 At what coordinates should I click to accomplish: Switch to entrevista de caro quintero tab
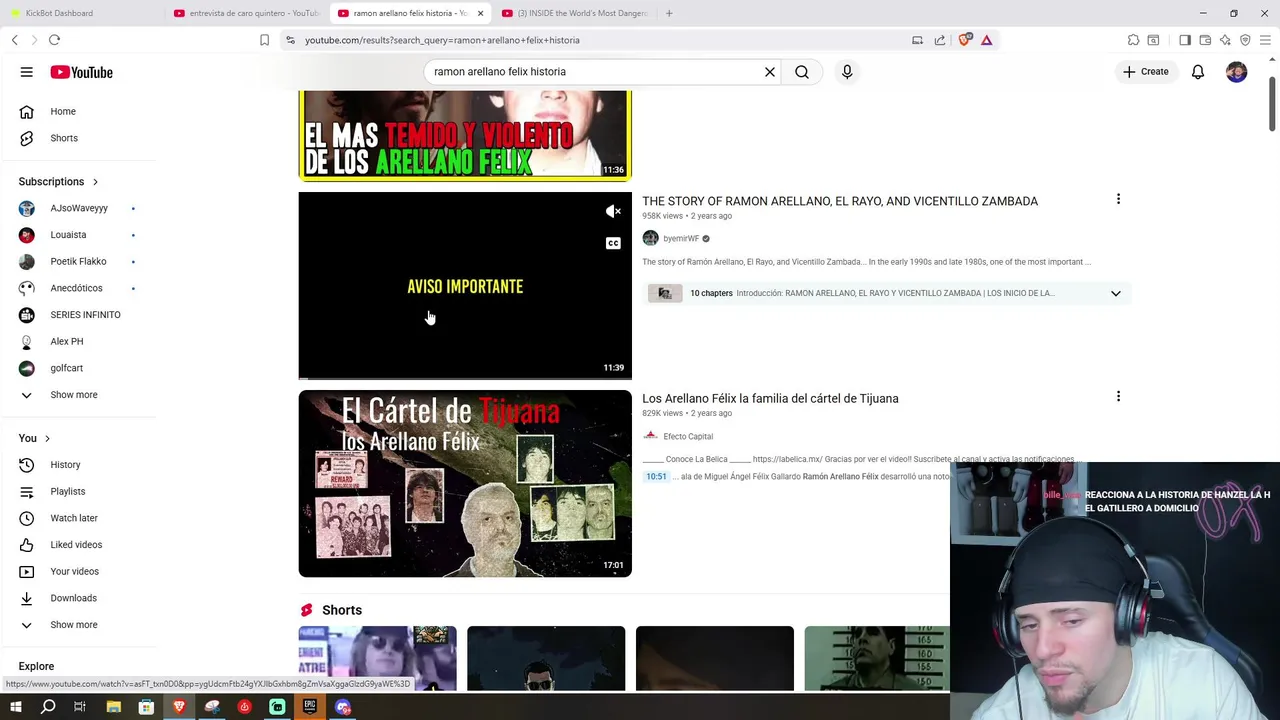click(x=246, y=13)
